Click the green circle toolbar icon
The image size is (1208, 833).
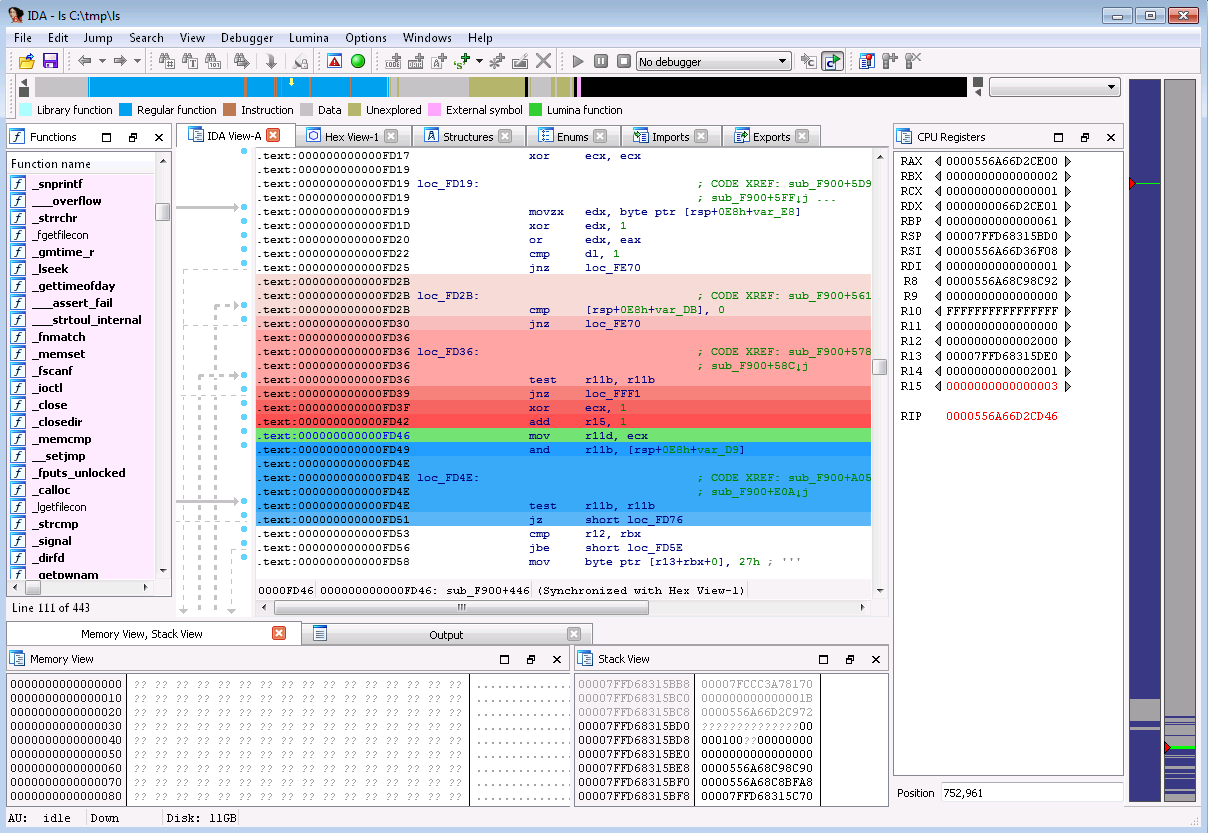click(358, 61)
